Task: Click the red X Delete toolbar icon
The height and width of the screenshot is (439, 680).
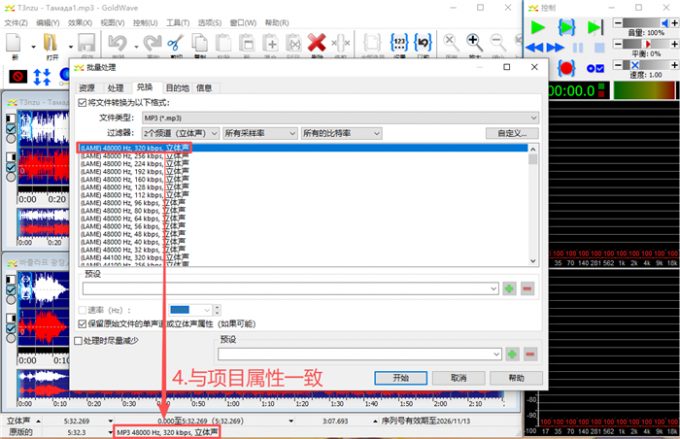Action: tap(317, 43)
